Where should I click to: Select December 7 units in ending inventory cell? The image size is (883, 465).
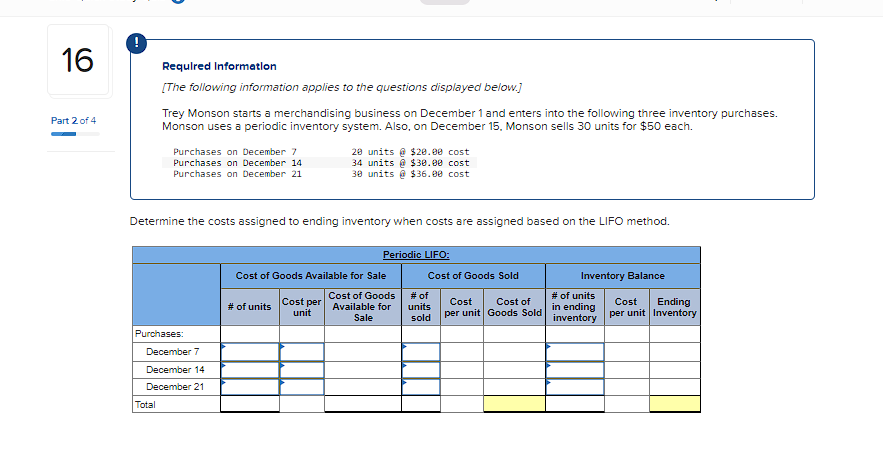tap(575, 352)
